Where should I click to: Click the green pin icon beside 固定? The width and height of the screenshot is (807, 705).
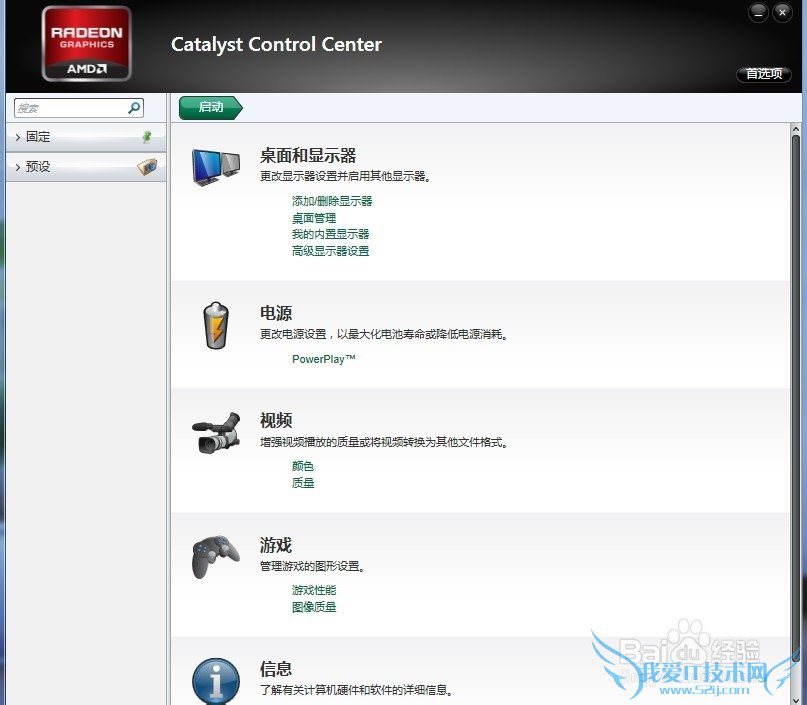[147, 136]
